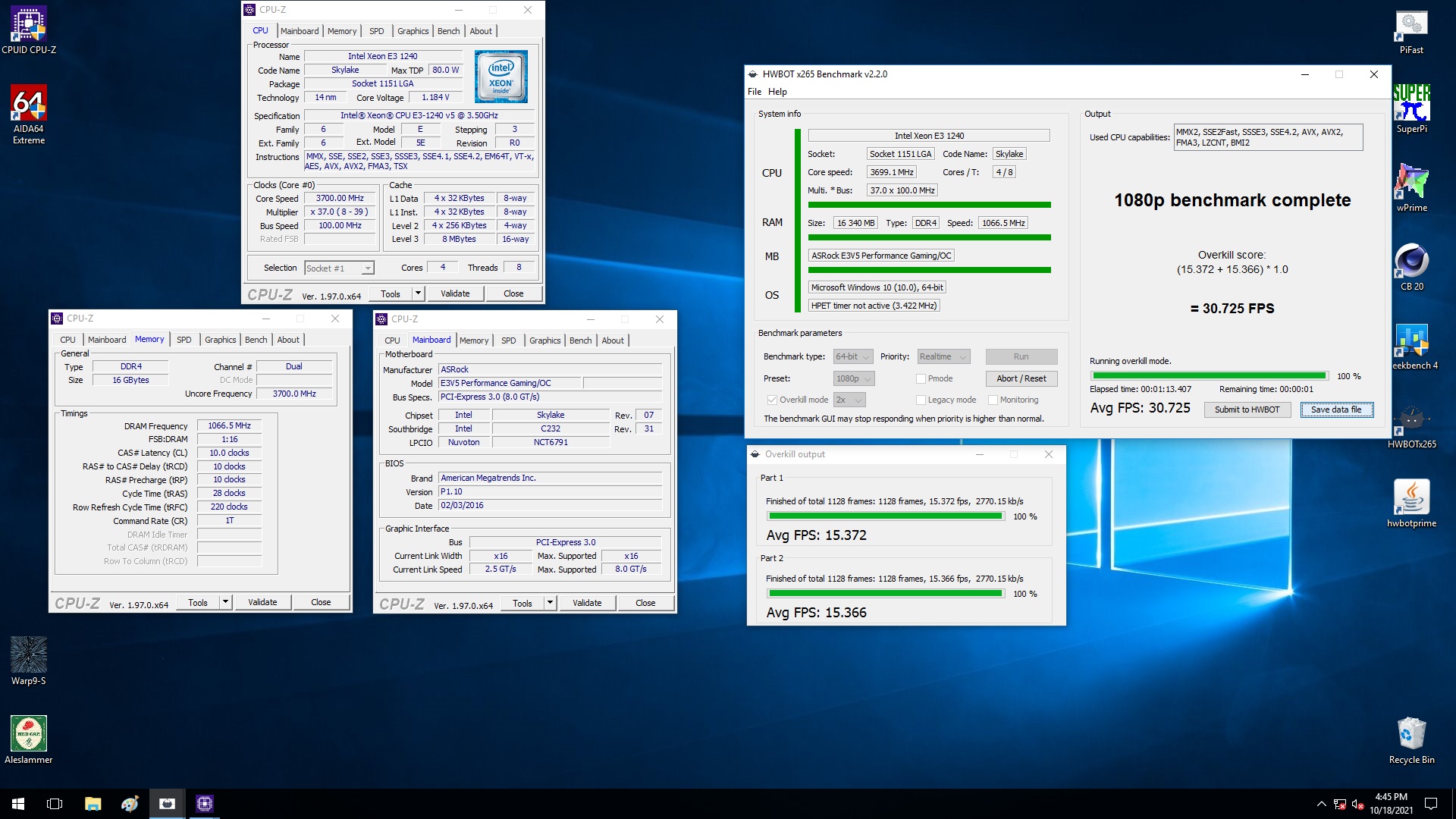Screen dimensions: 1456x819
Task: Open Priority Realtime dropdown
Action: pos(943,356)
